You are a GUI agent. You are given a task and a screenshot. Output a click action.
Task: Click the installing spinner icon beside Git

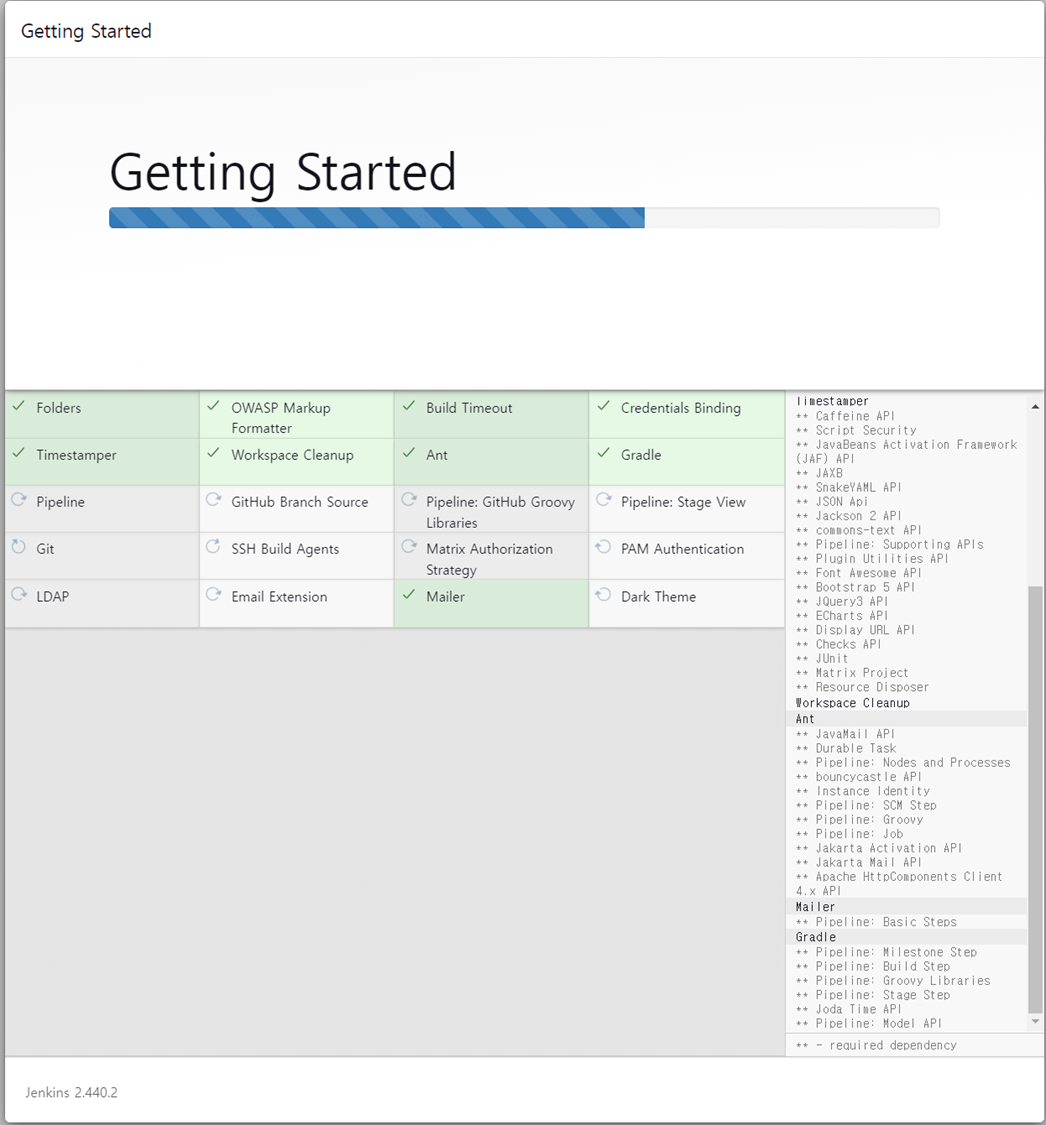(x=19, y=547)
